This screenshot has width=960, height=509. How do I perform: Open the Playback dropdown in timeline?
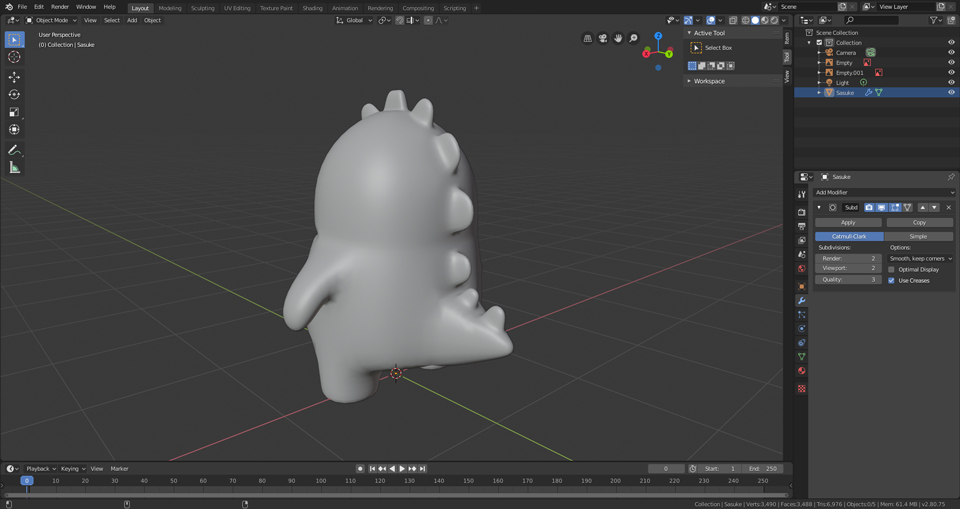point(40,469)
